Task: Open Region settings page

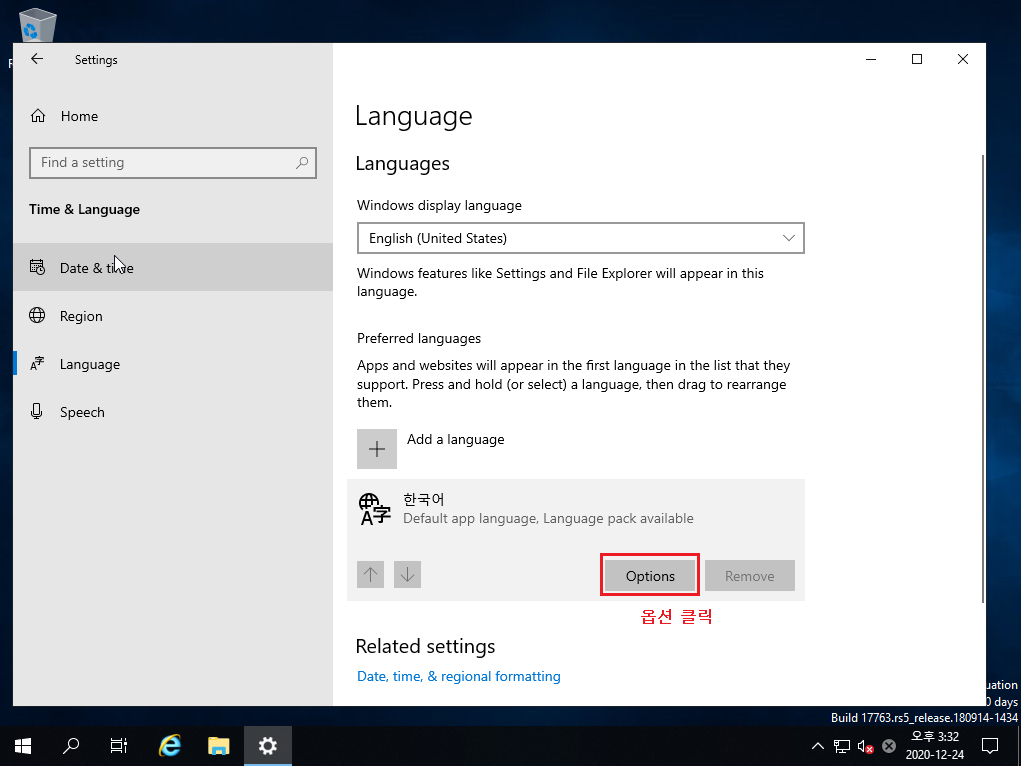Action: tap(173, 316)
